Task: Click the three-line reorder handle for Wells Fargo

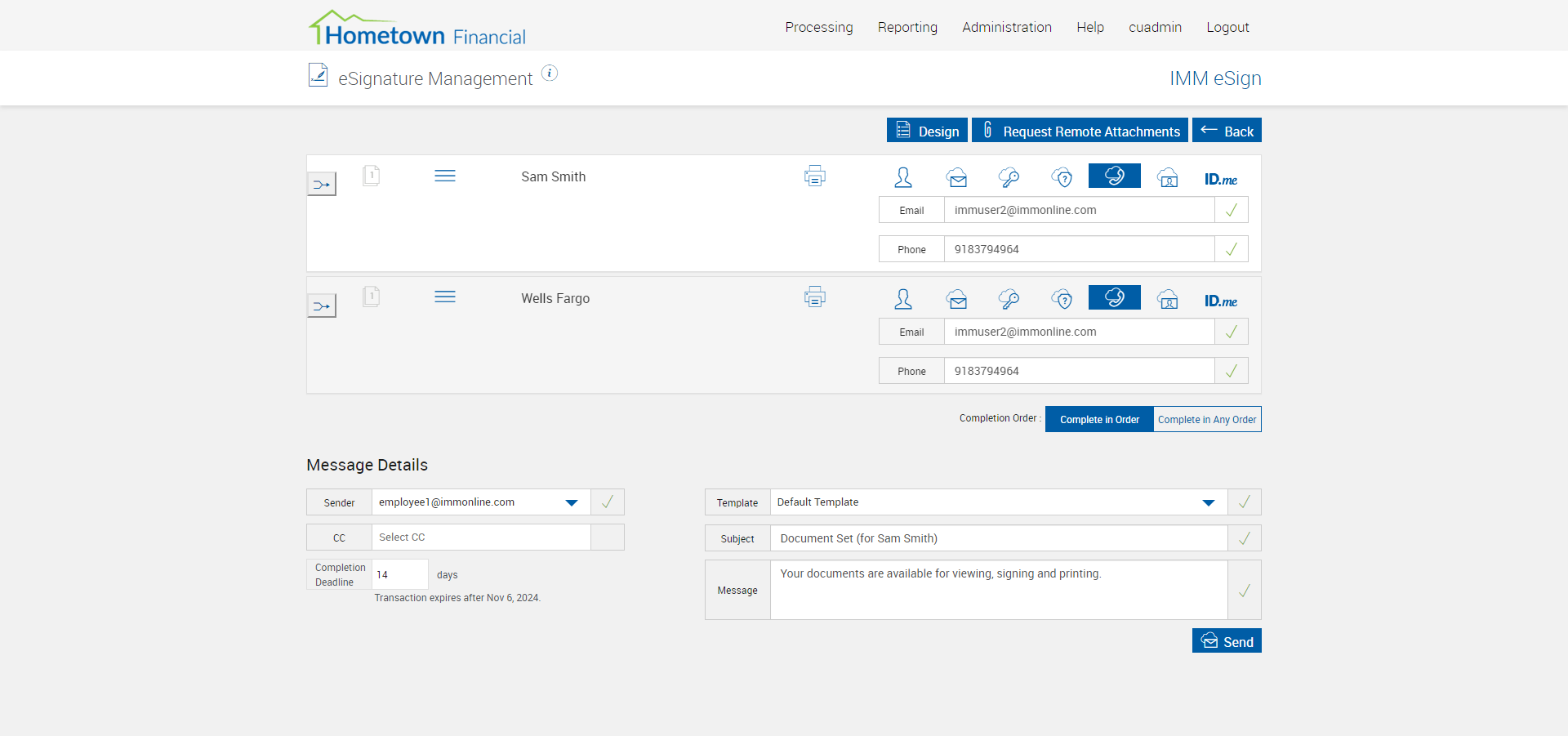Action: pos(445,297)
